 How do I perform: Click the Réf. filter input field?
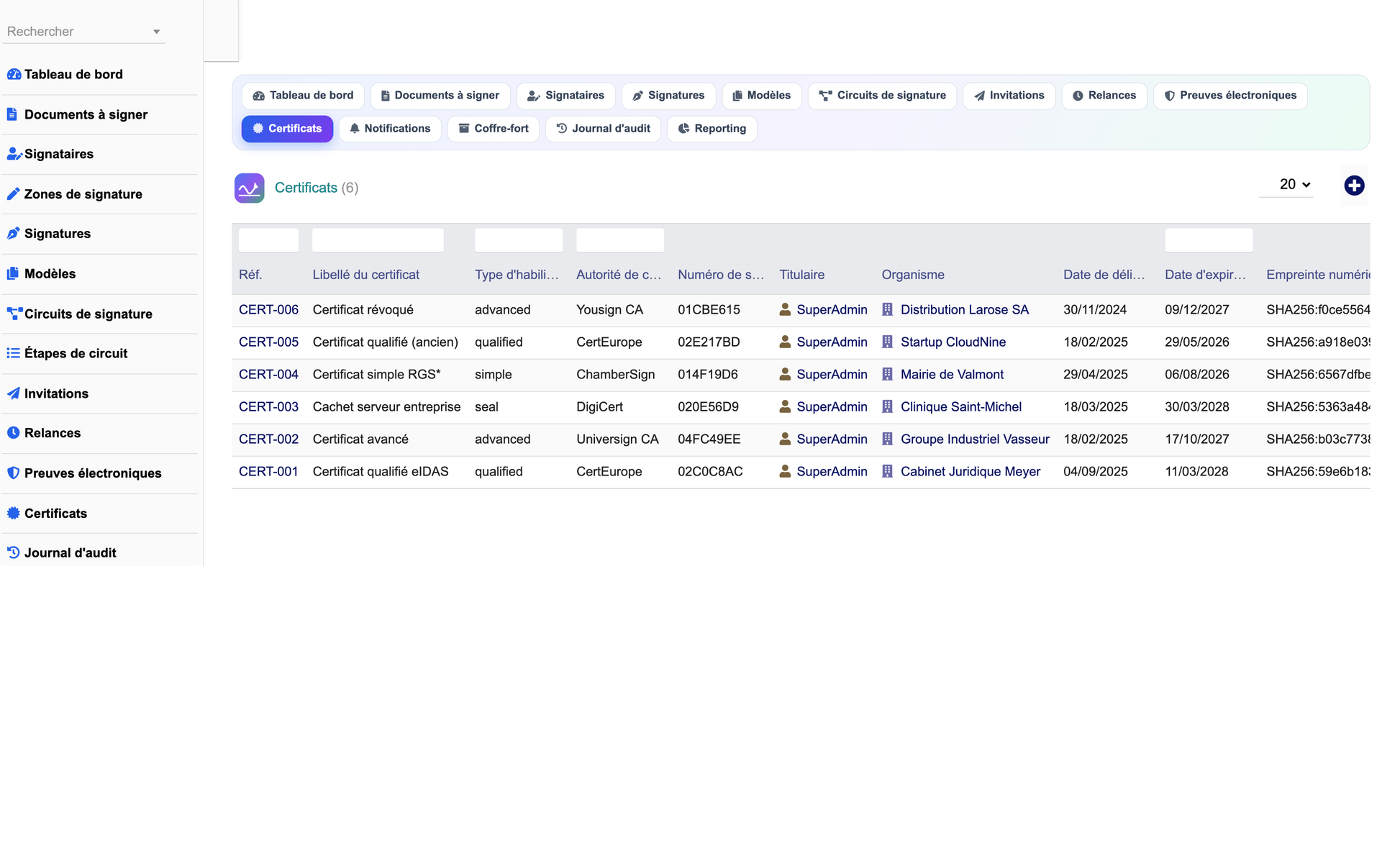tap(268, 240)
